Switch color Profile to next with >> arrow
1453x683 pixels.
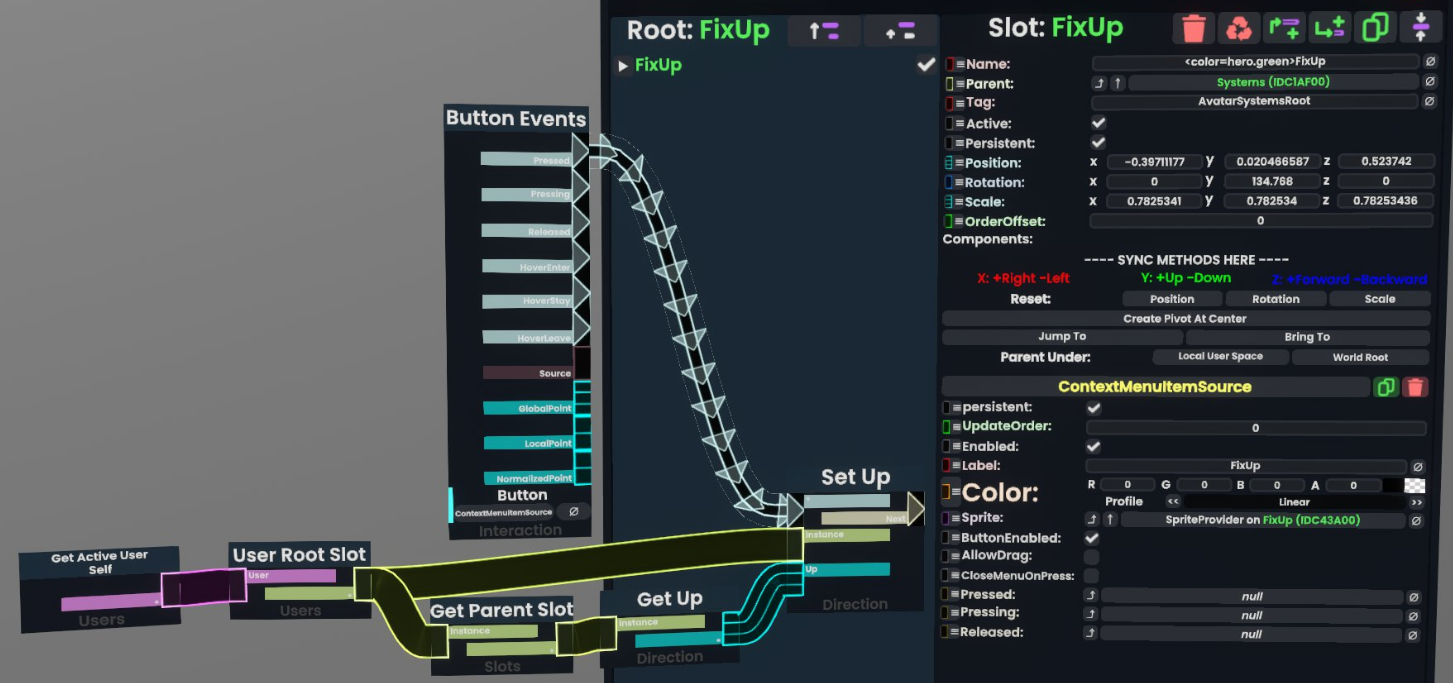click(1416, 502)
